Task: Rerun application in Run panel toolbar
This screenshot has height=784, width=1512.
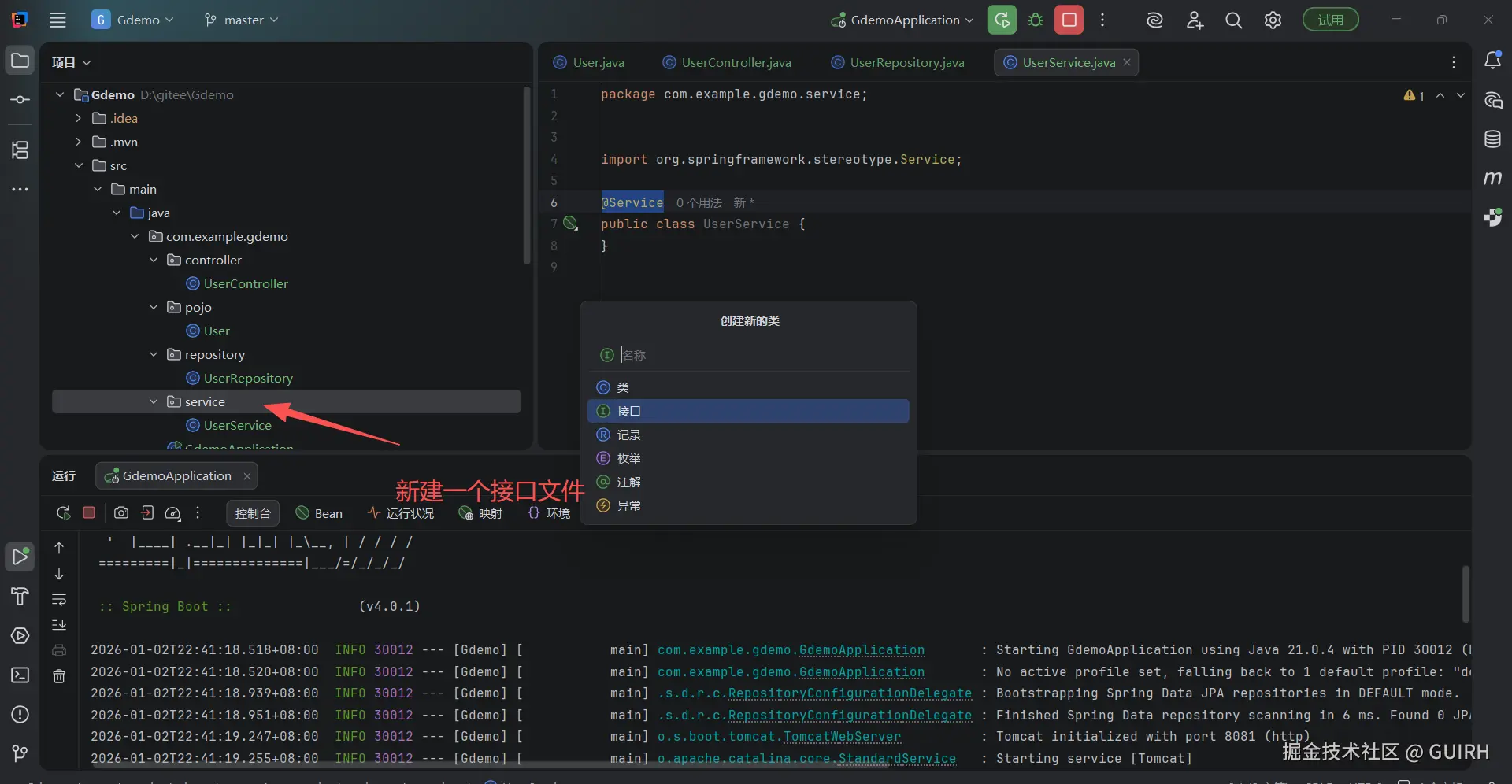Action: pyautogui.click(x=63, y=513)
